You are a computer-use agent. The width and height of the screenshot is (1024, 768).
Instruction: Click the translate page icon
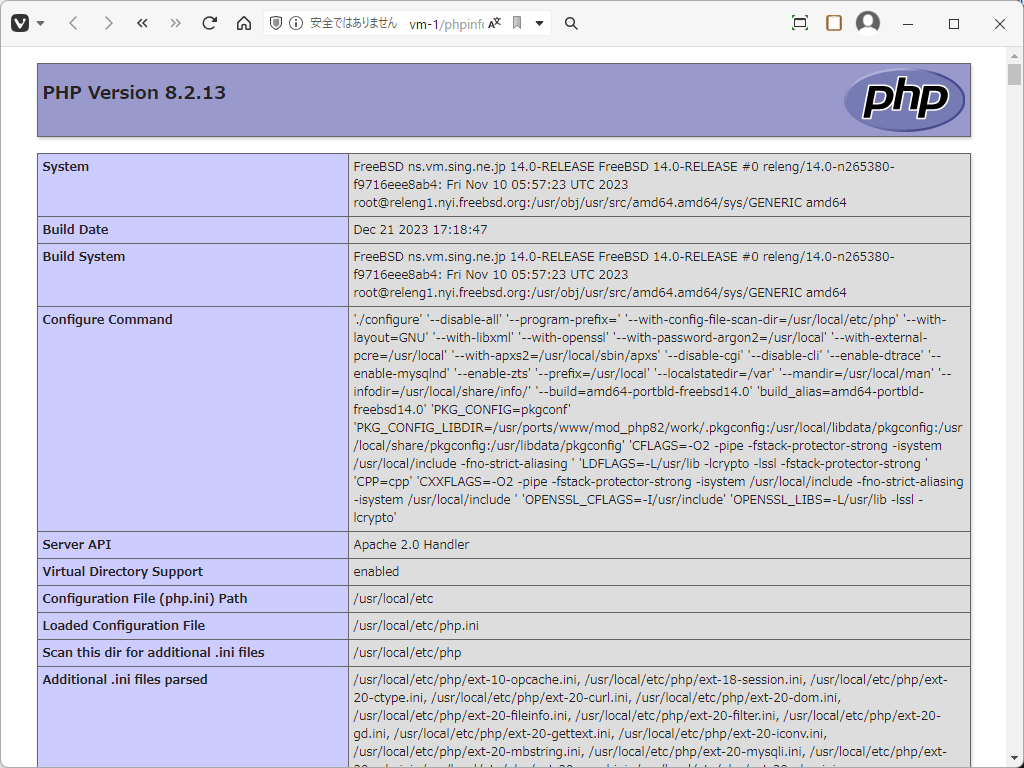click(x=494, y=24)
